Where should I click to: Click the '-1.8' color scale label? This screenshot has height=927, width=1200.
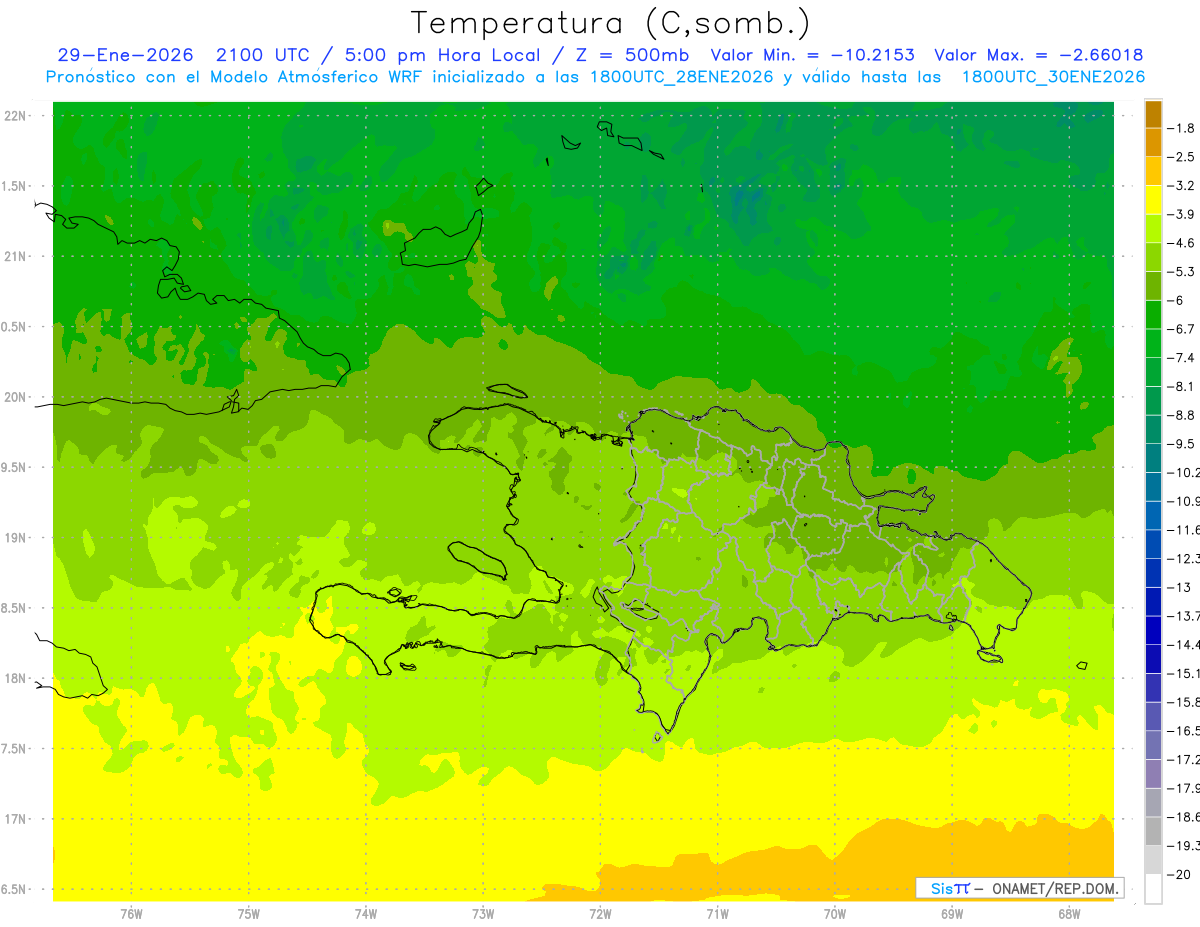click(x=1180, y=128)
